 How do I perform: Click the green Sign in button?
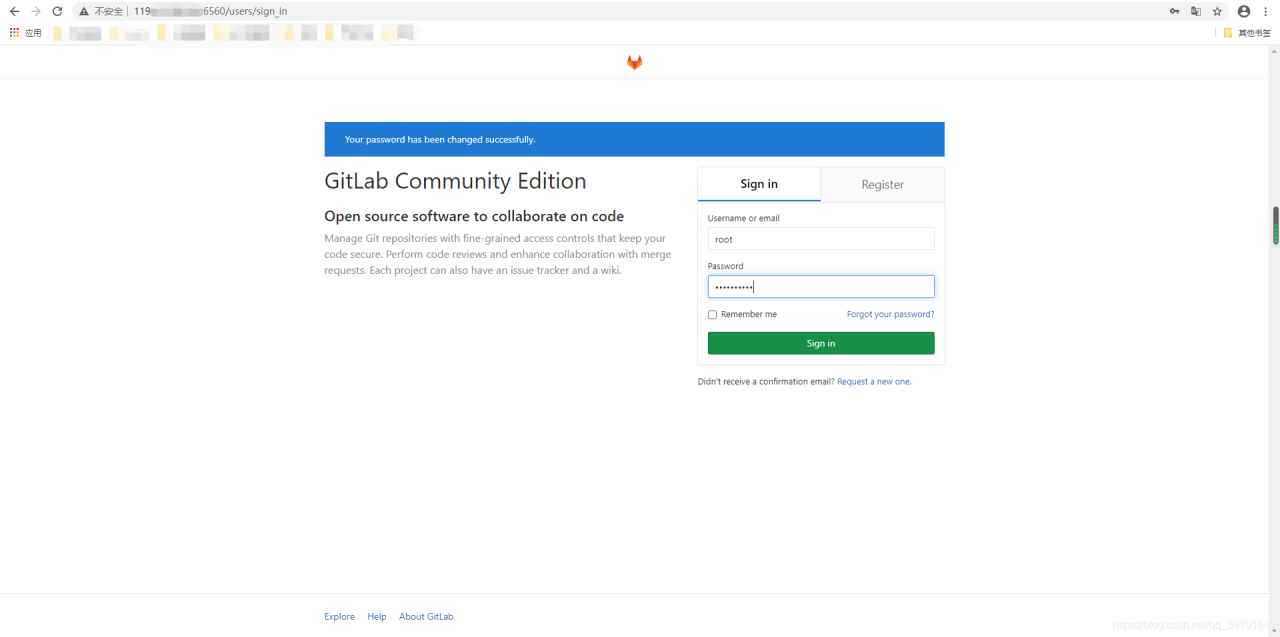click(821, 343)
